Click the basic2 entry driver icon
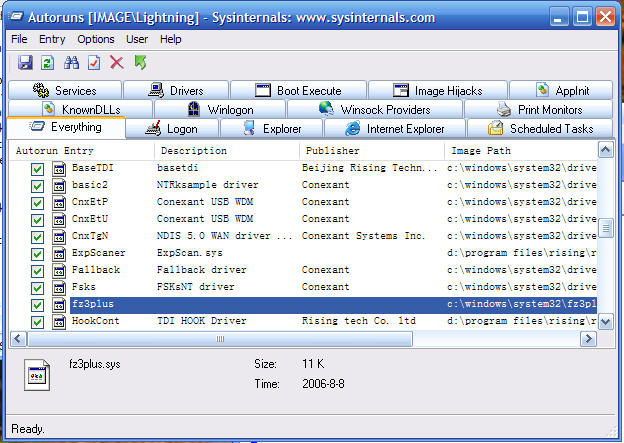 pos(59,186)
